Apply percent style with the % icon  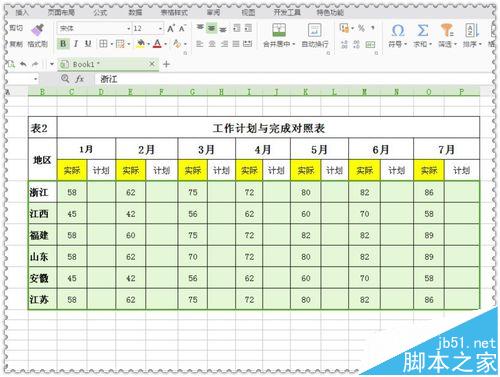click(361, 28)
